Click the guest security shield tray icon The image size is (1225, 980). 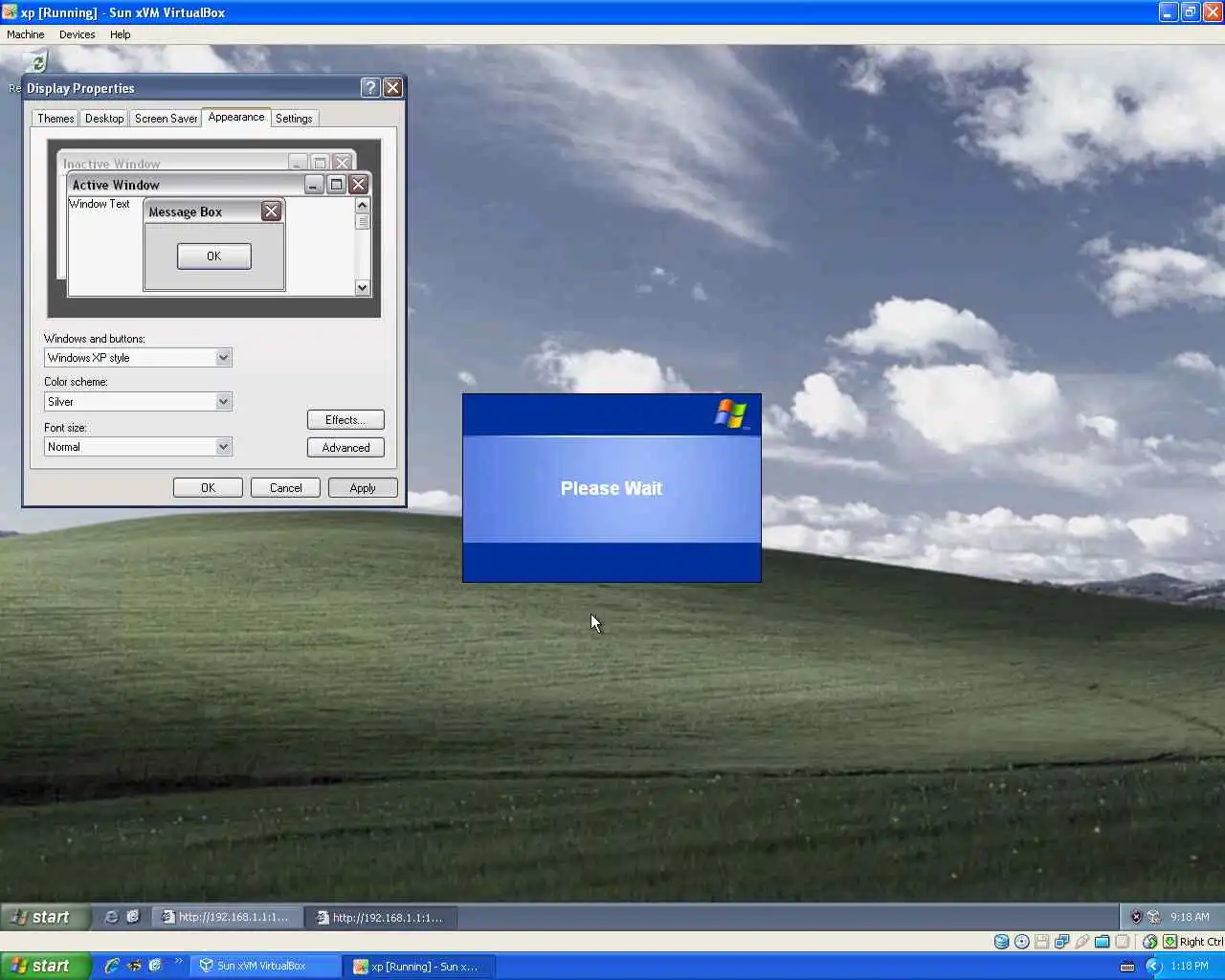click(1136, 917)
